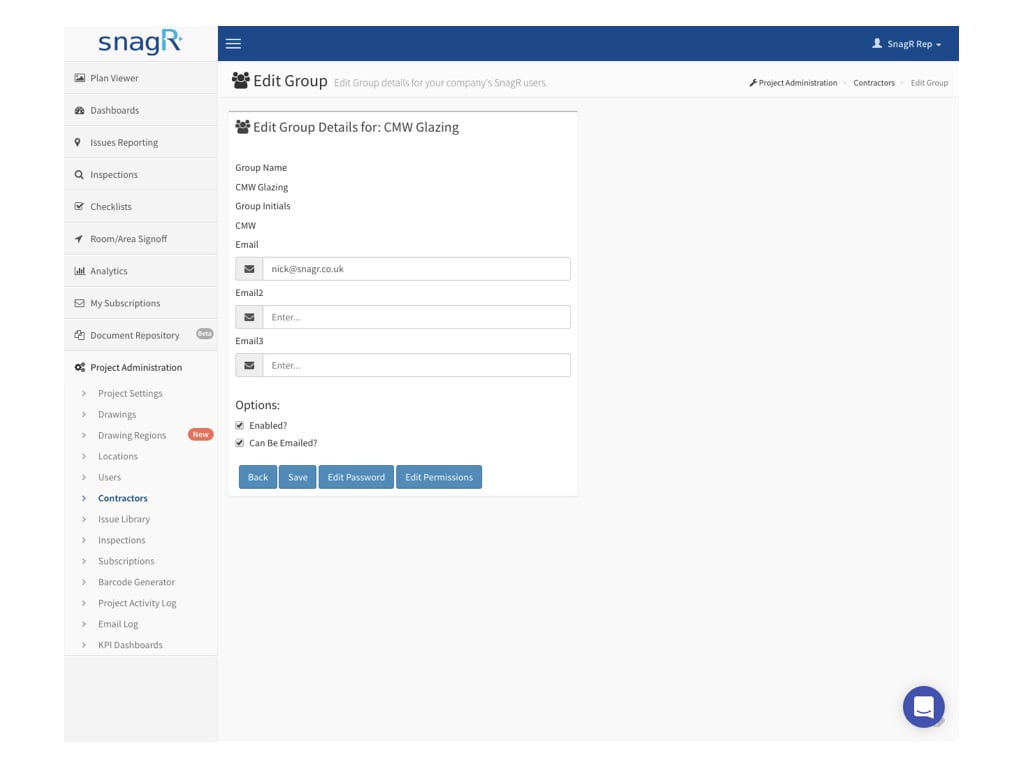Click the Issues Reporting map pin icon

[78, 142]
